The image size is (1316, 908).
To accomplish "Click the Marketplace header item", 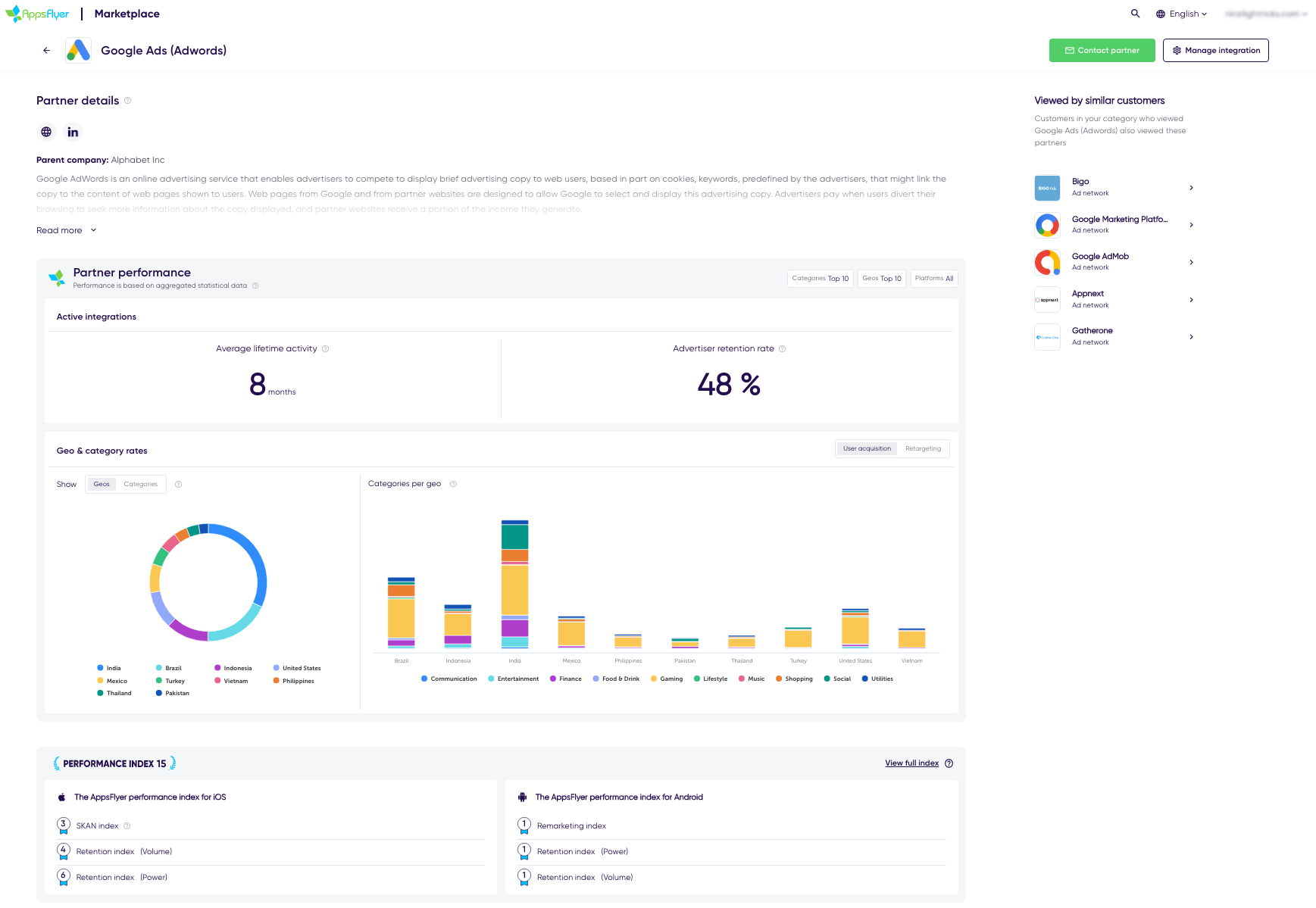I will [x=127, y=14].
